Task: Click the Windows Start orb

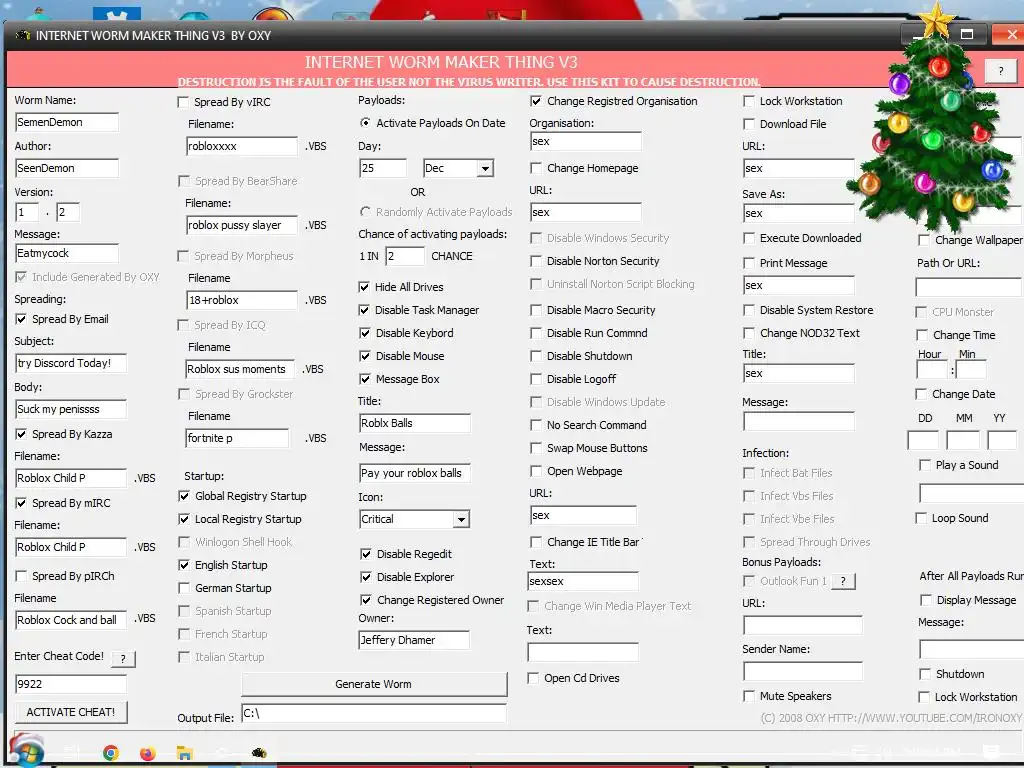Action: pyautogui.click(x=26, y=751)
